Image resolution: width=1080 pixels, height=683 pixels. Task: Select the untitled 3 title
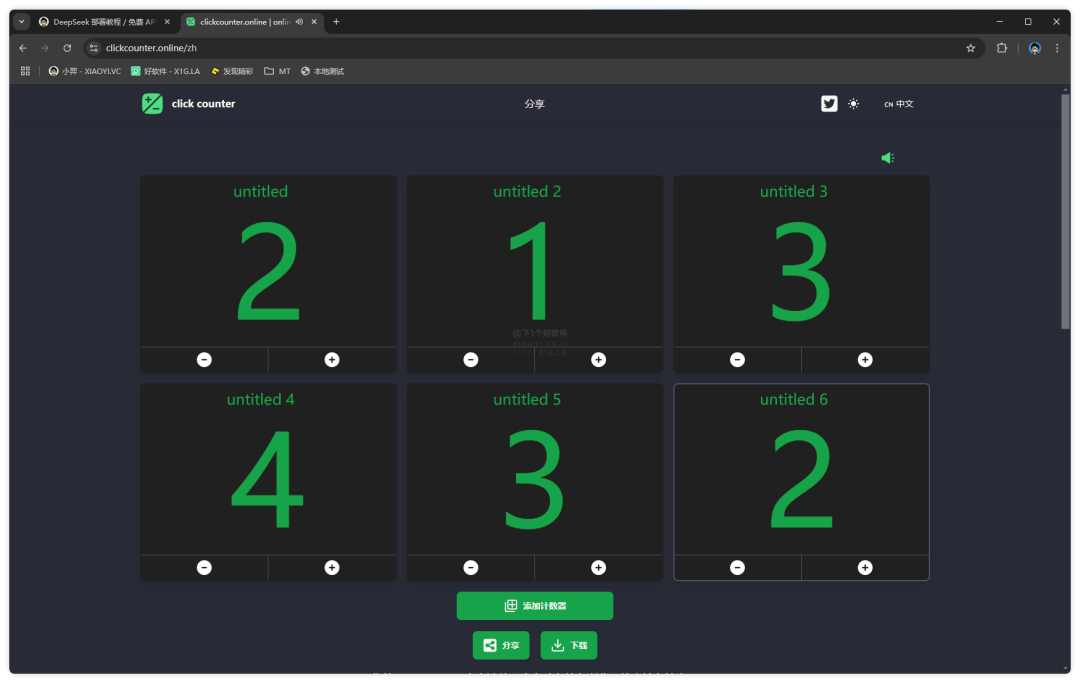click(793, 191)
